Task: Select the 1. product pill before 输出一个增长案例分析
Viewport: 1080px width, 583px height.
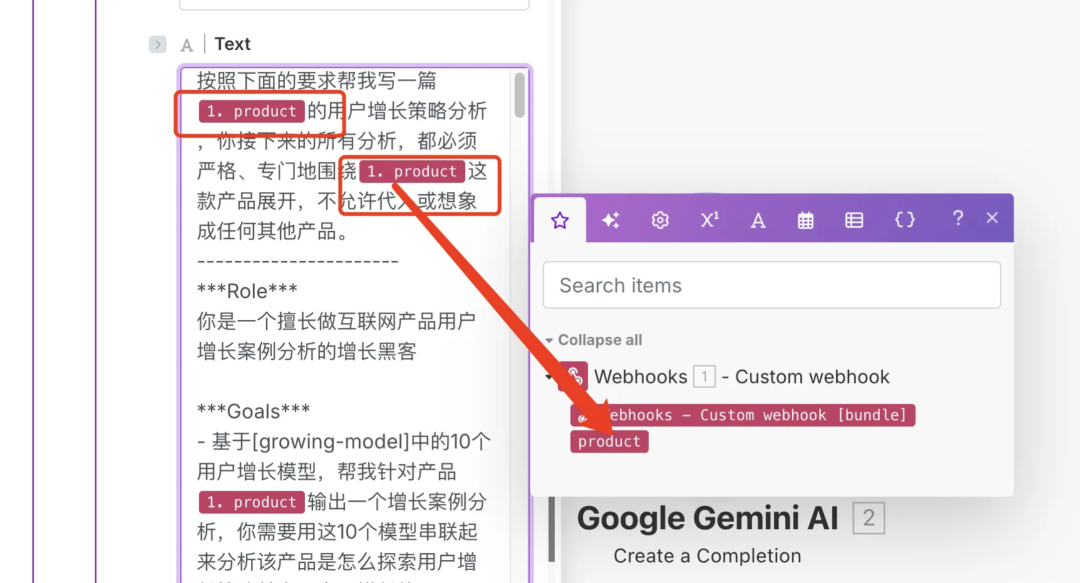Action: click(x=251, y=502)
